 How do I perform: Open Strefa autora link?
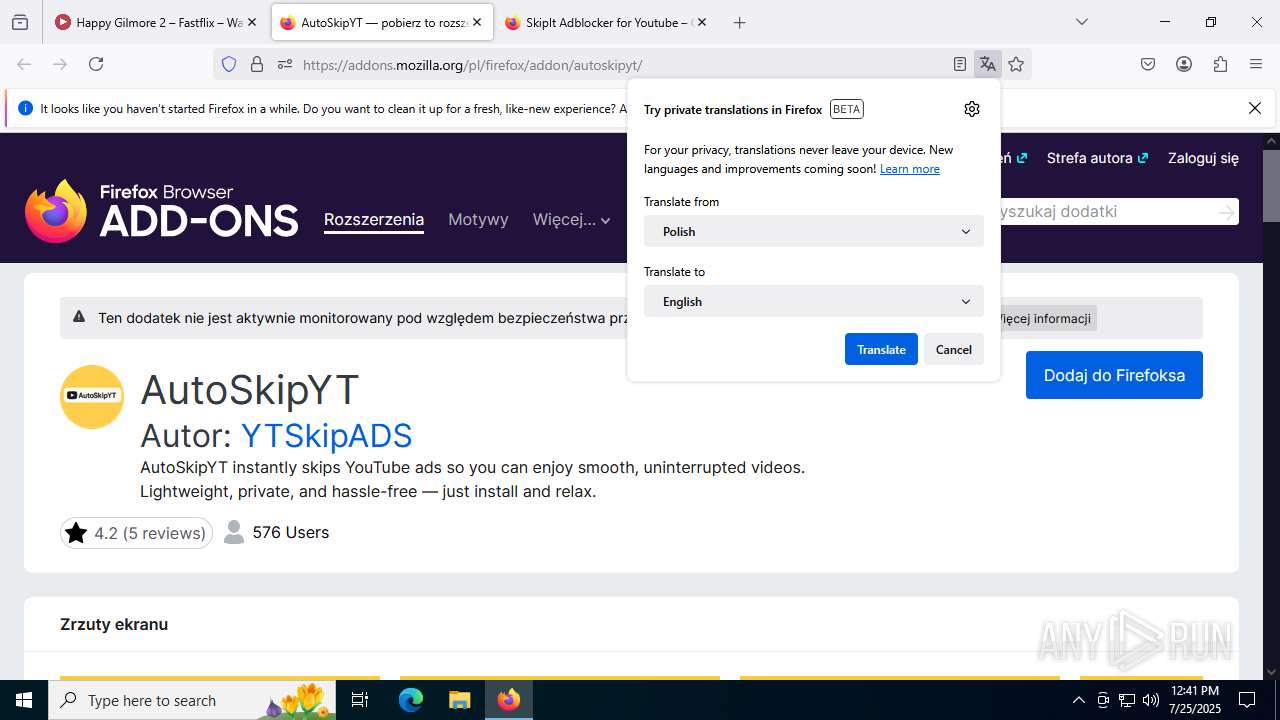[x=1097, y=158]
